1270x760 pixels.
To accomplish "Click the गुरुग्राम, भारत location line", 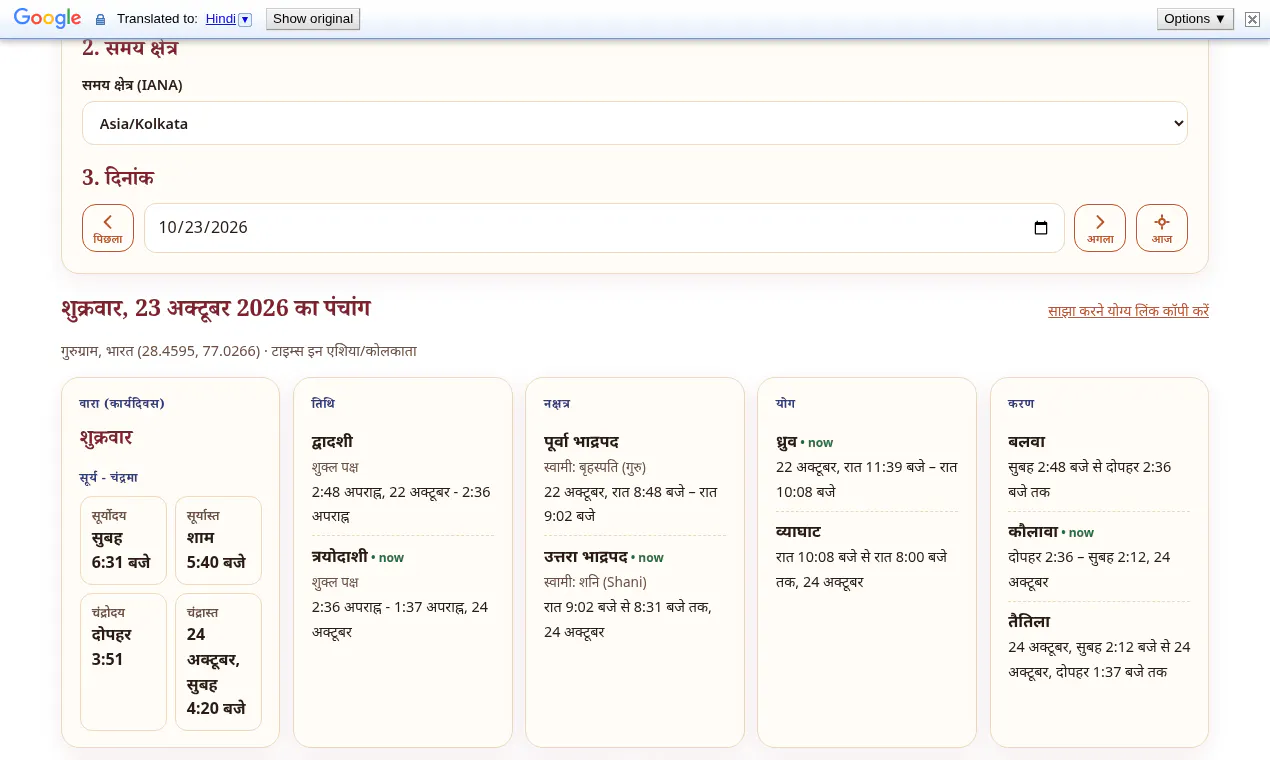I will click(x=239, y=351).
